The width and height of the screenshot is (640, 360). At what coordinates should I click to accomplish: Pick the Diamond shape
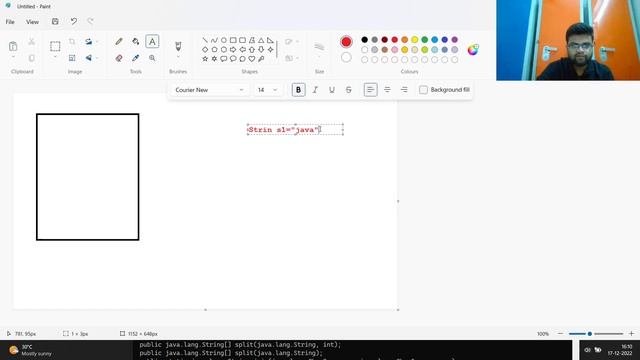tap(205, 49)
